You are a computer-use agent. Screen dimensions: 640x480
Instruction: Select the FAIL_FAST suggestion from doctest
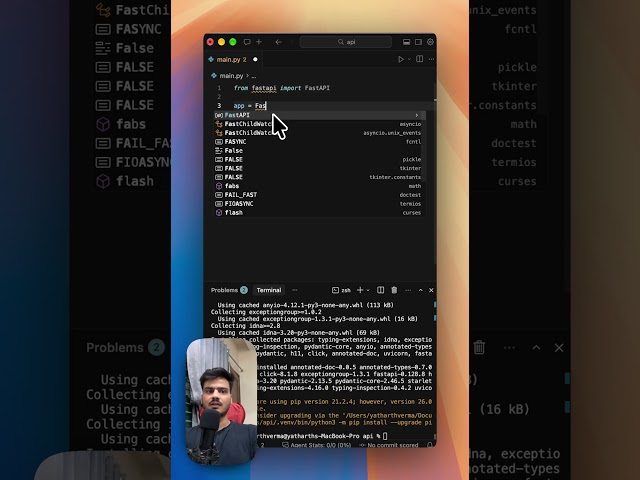pos(320,195)
